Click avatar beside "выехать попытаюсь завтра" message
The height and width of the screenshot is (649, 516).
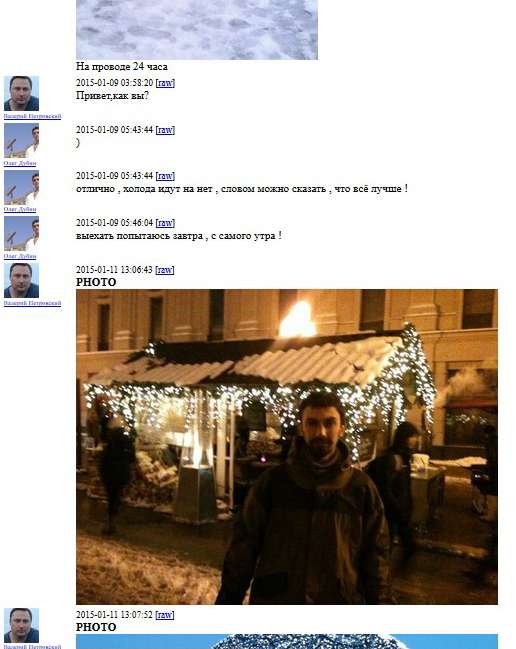click(22, 234)
